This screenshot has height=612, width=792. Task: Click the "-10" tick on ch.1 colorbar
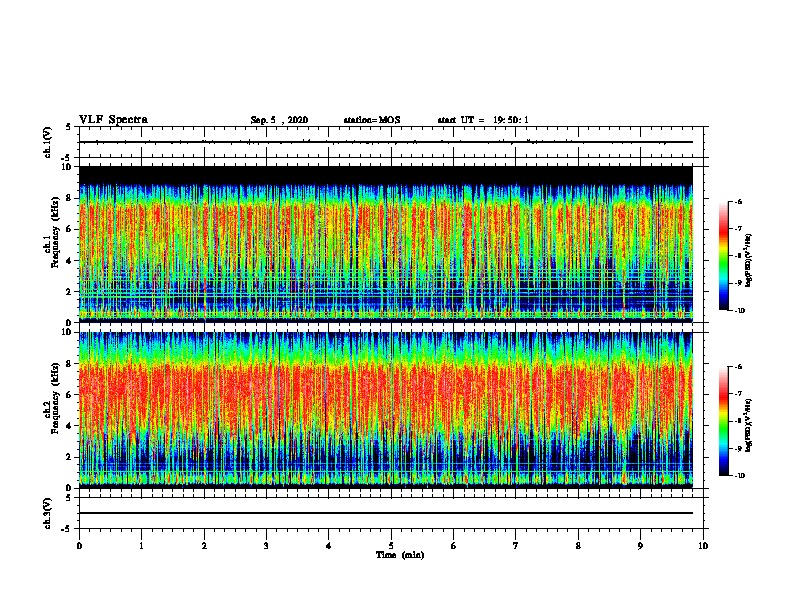(739, 311)
